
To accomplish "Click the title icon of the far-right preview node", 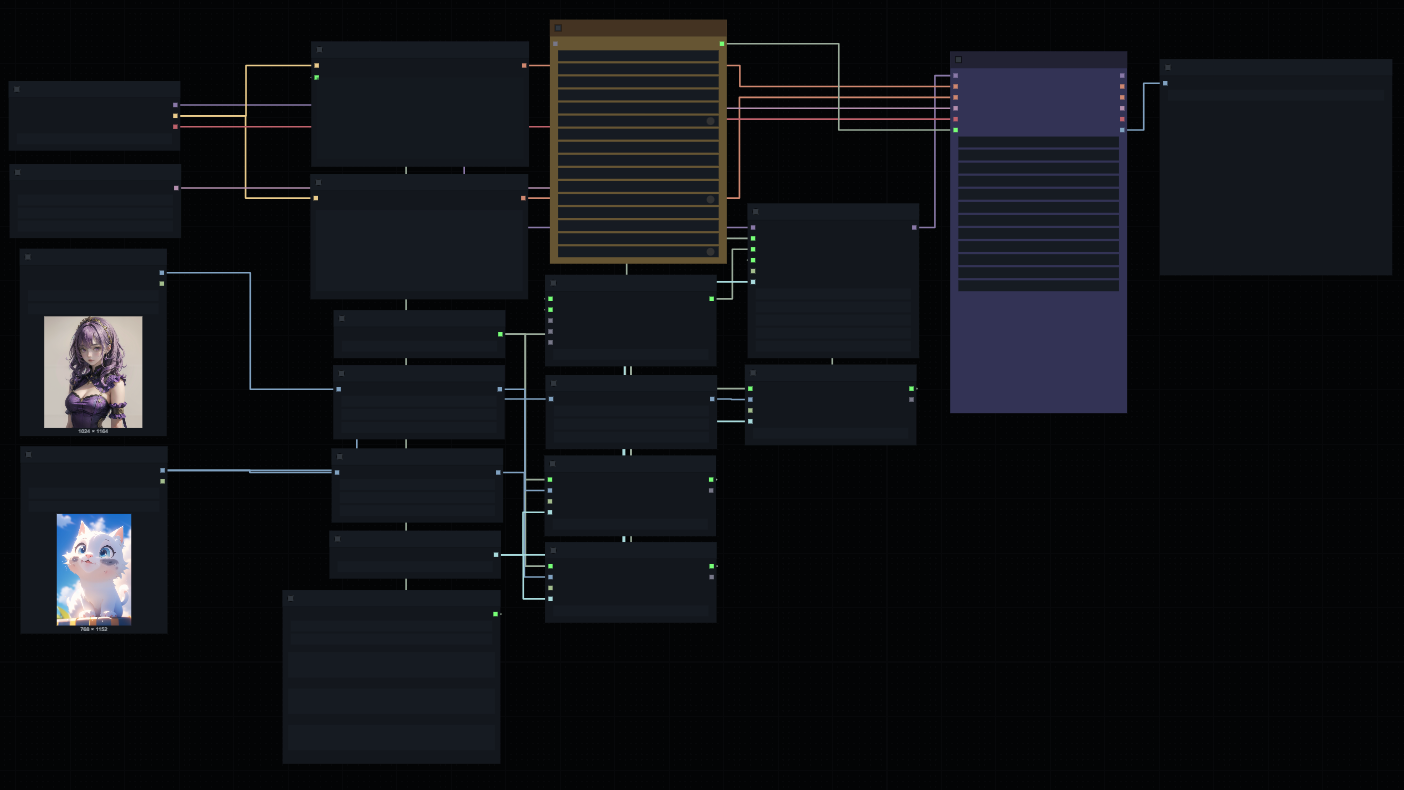I will coord(1166,67).
